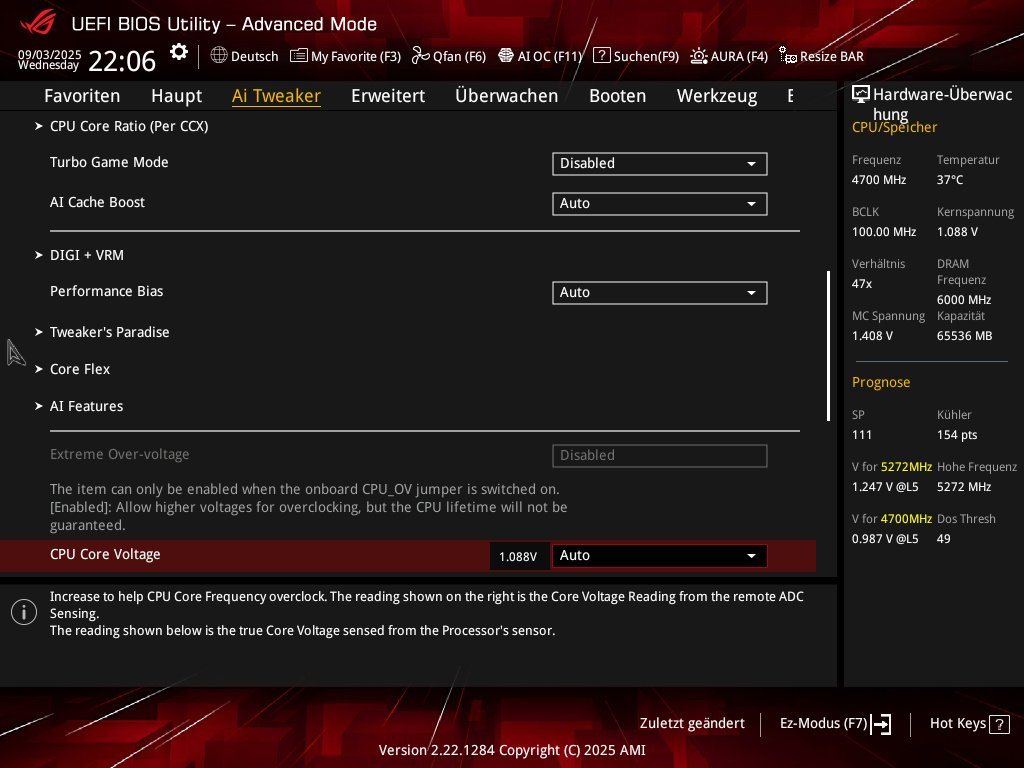
Task: Click the Qfan fan icon
Action: pos(421,56)
